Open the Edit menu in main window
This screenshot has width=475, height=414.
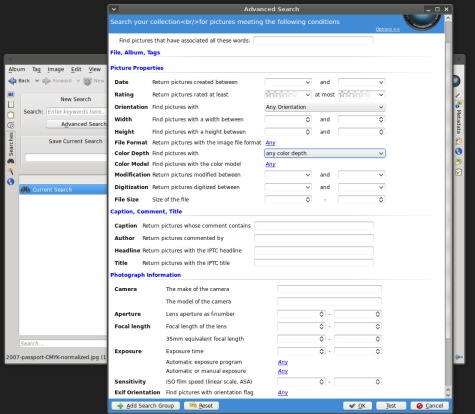76,69
